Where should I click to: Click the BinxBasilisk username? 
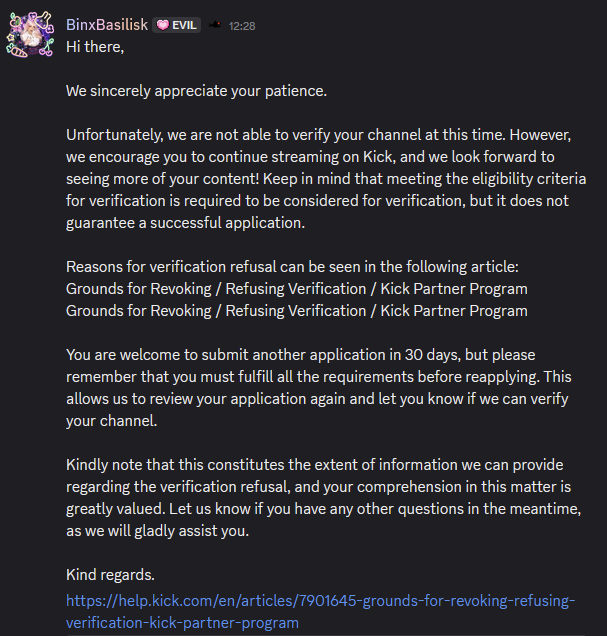pyautogui.click(x=107, y=25)
